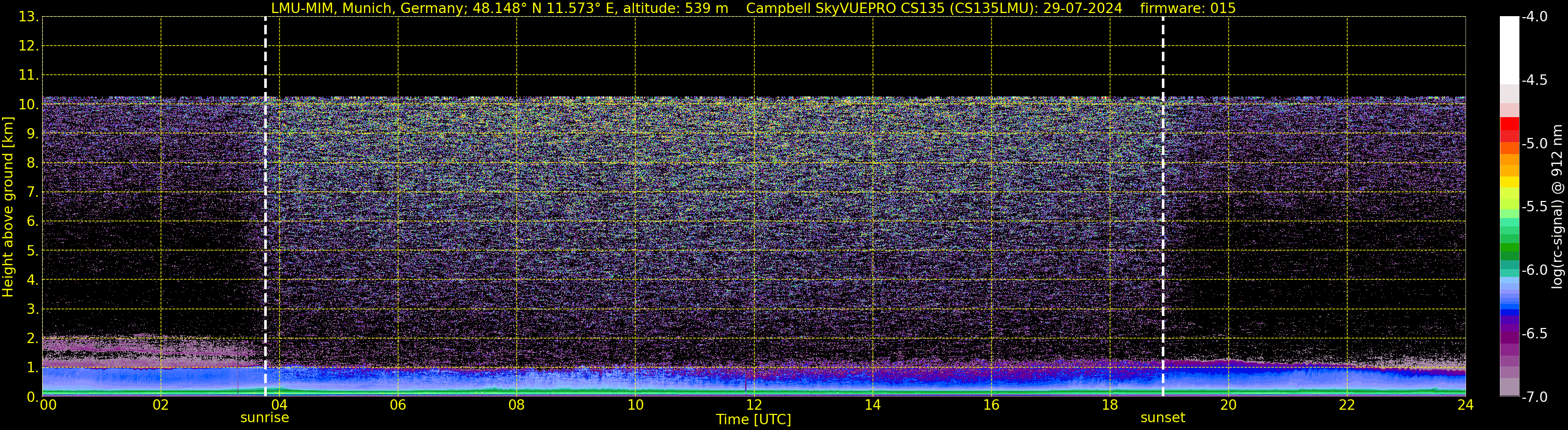Click height axis tick '9.'

[x=33, y=134]
